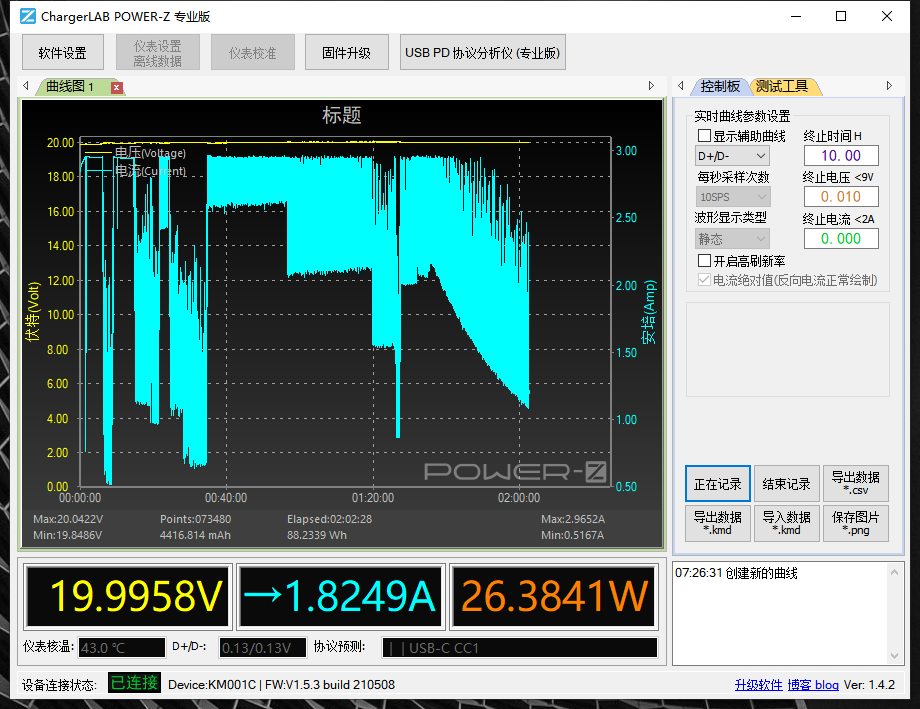Switch to the 曲线图 1 tab
Viewport: 920px width, 709px height.
pyautogui.click(x=70, y=87)
